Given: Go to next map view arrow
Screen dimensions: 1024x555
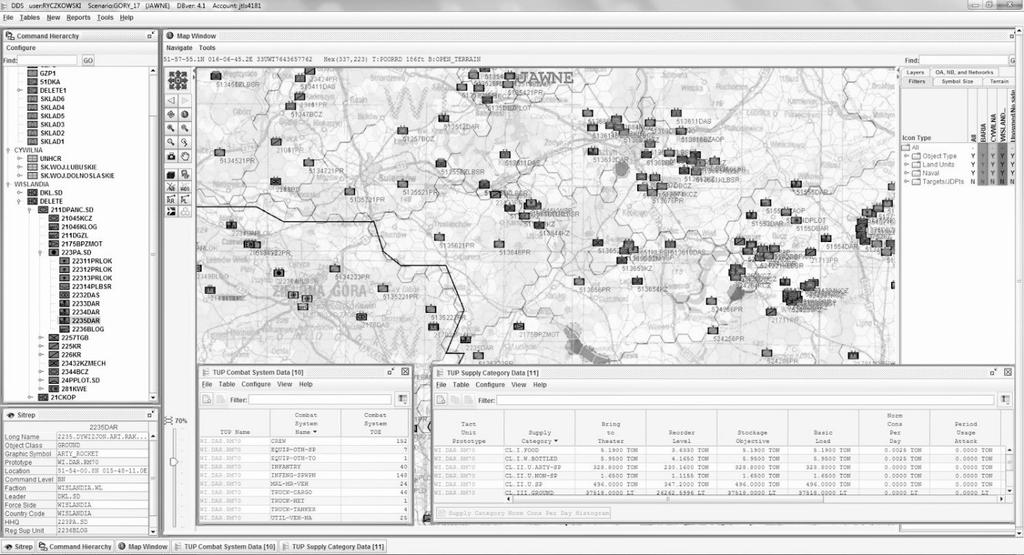Looking at the screenshot, I should click(x=185, y=100).
